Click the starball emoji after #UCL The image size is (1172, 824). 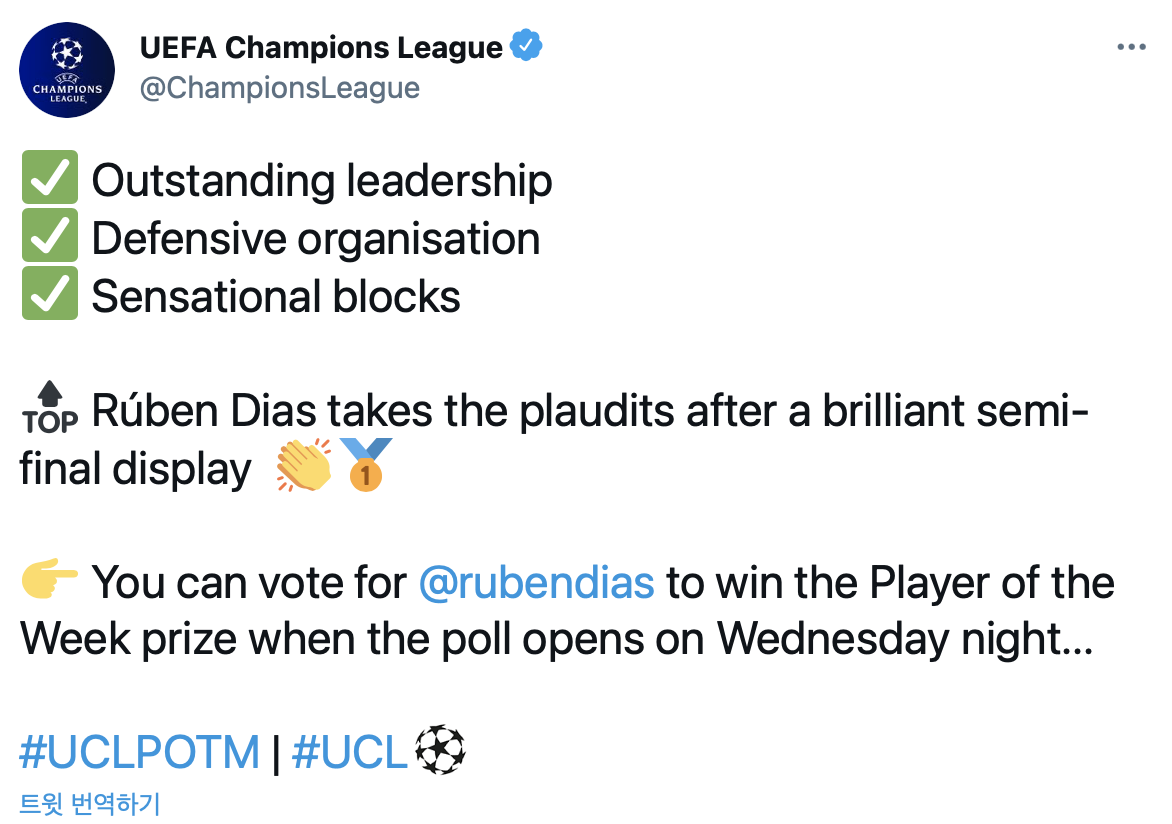(x=440, y=751)
